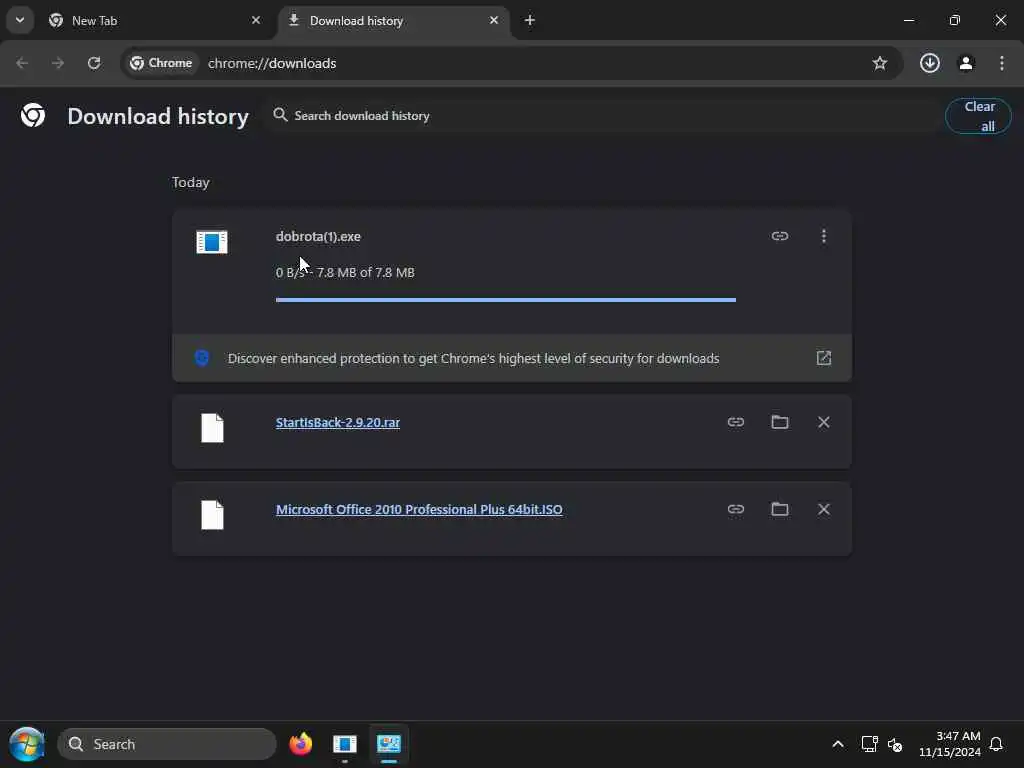Open the Chrome profile menu
The height and width of the screenshot is (768, 1024).
pos(966,63)
